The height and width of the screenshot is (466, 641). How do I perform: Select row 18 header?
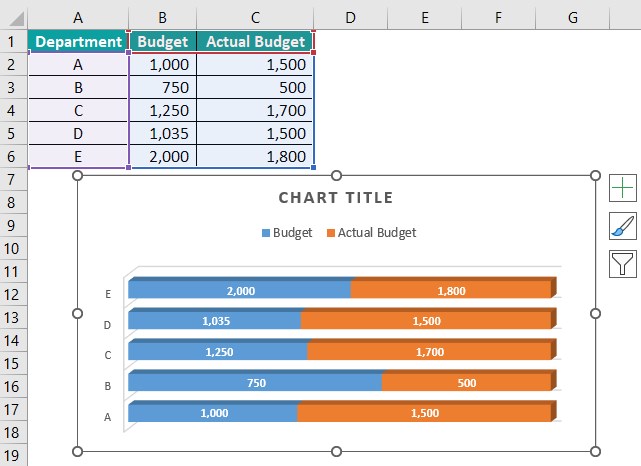(13, 432)
